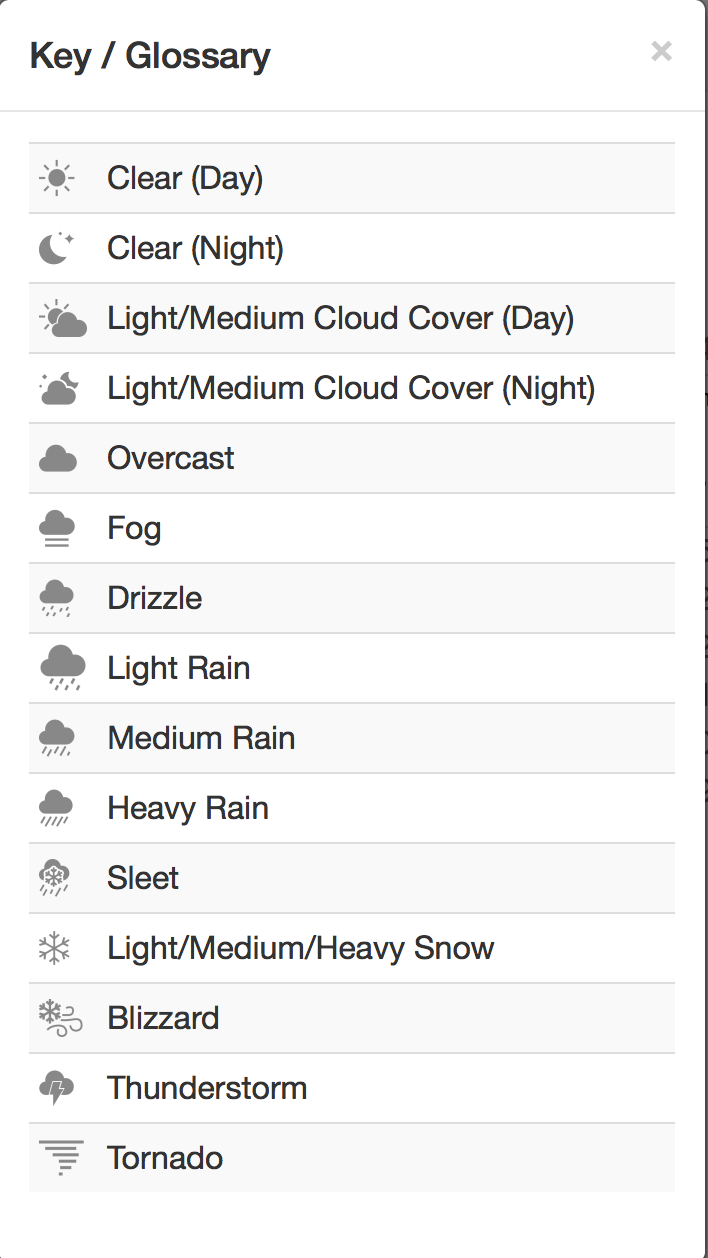Click the Fog weather icon
Image resolution: width=708 pixels, height=1258 pixels.
(58, 527)
